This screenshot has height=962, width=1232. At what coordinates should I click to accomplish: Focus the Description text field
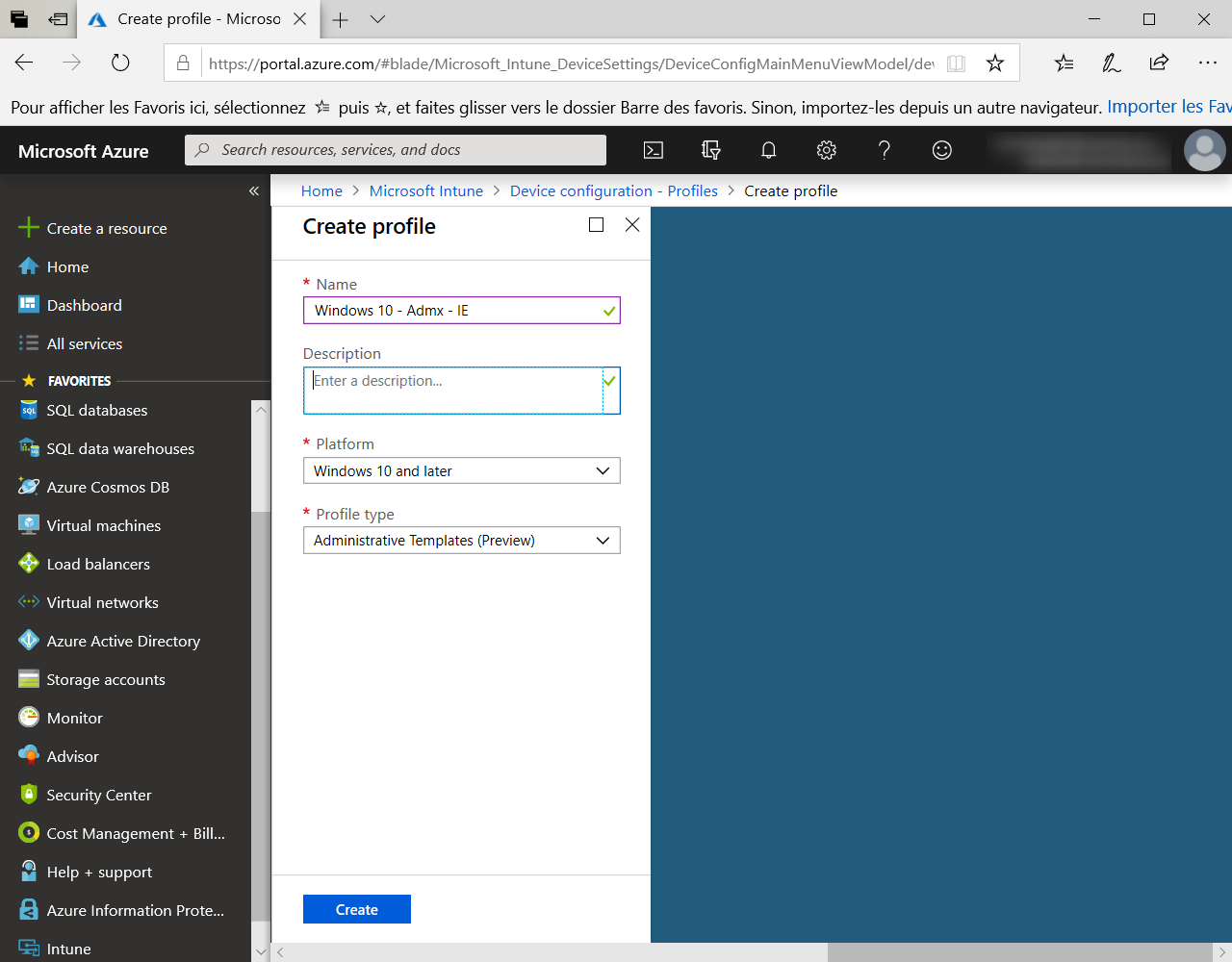point(452,391)
